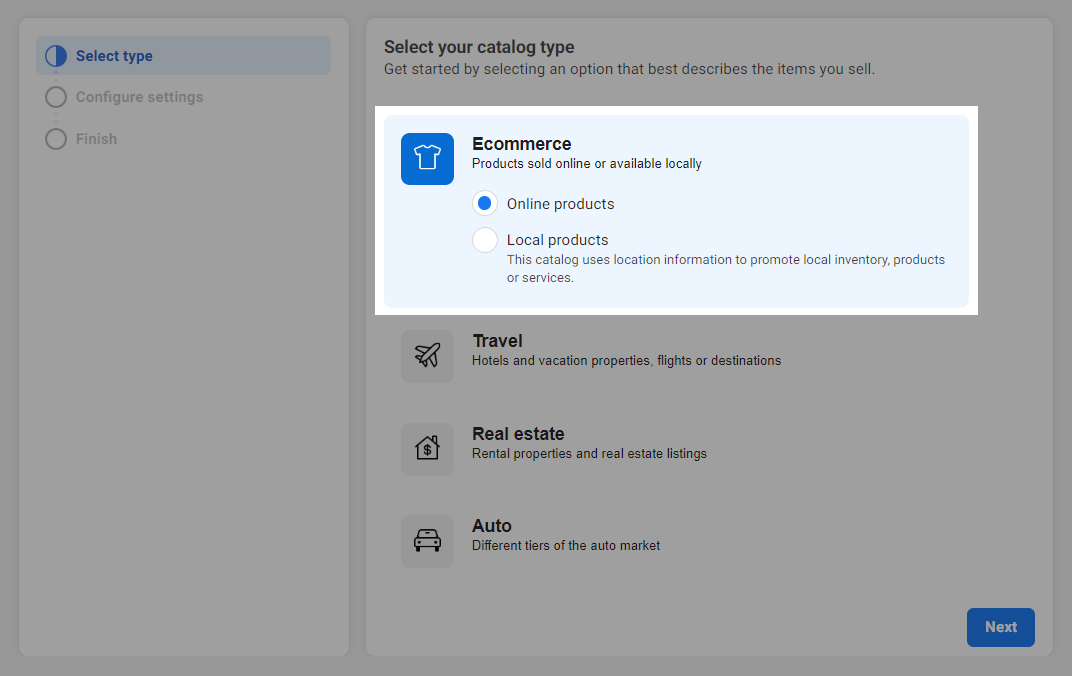Click the Travel airplane icon

427,356
